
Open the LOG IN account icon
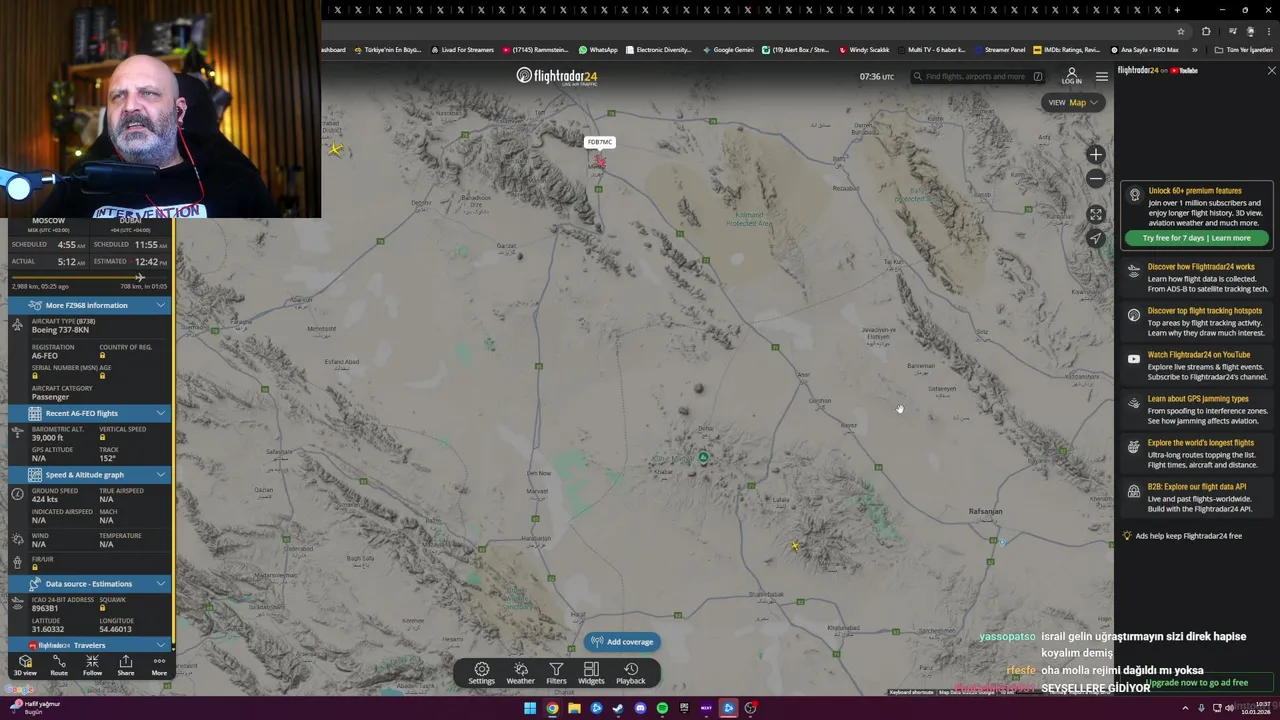[x=1071, y=77]
